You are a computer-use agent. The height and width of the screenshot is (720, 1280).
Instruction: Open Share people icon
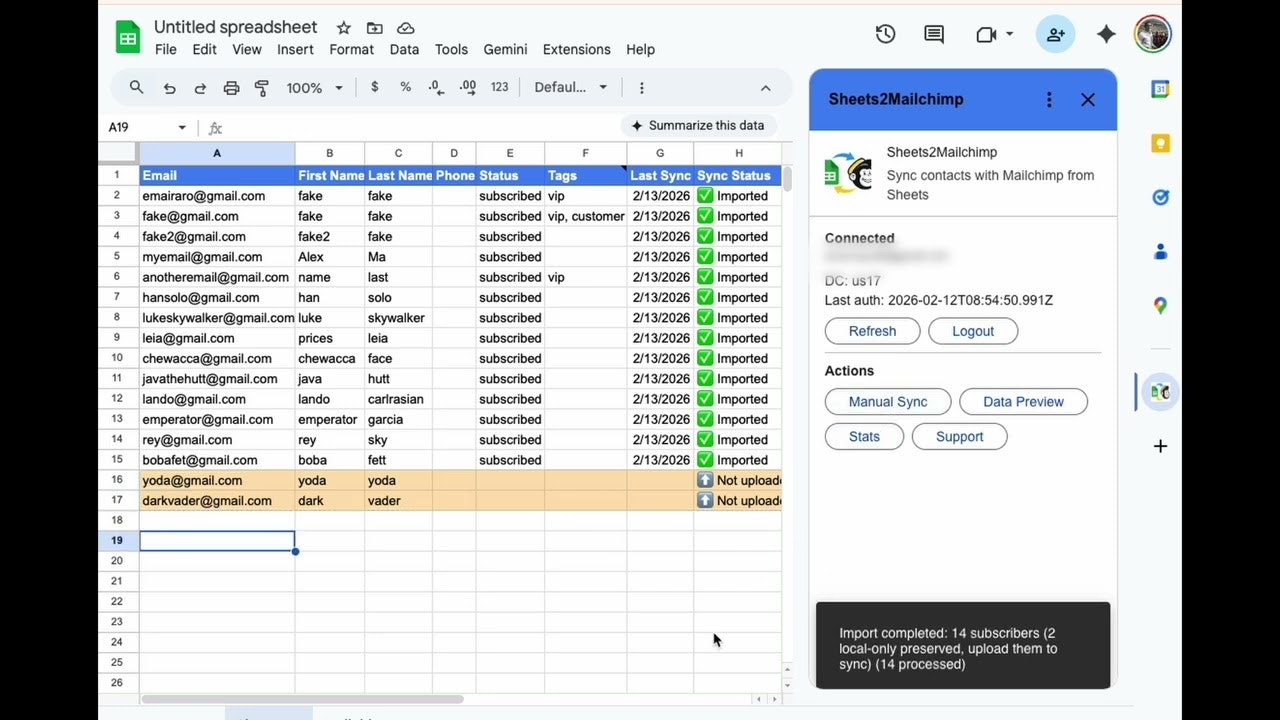(1056, 34)
